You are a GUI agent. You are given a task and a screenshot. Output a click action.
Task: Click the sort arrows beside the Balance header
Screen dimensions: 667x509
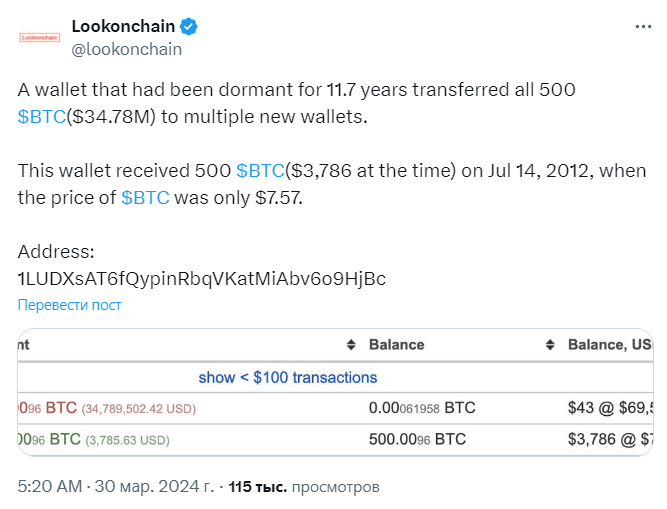pyautogui.click(x=351, y=345)
